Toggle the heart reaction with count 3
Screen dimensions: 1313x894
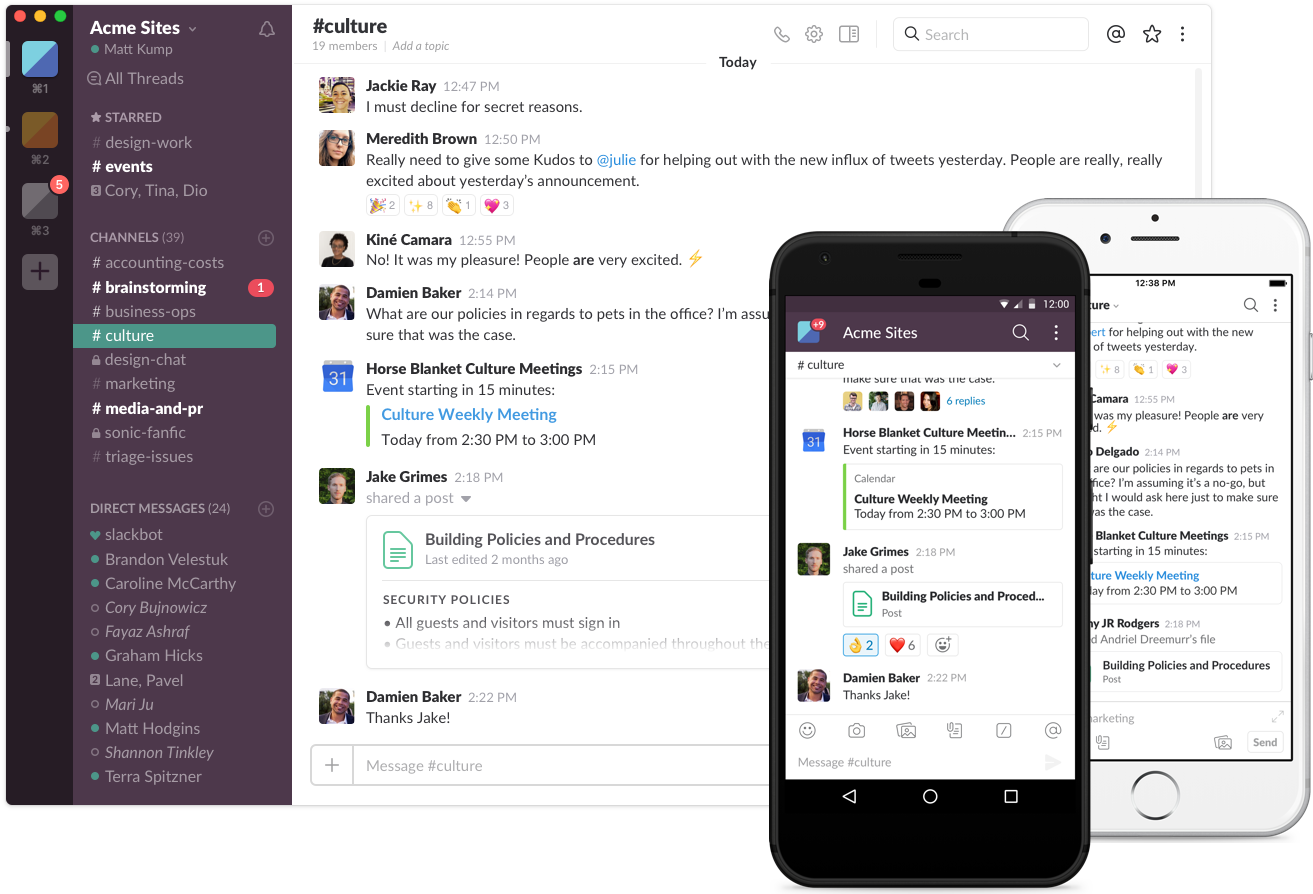point(496,205)
